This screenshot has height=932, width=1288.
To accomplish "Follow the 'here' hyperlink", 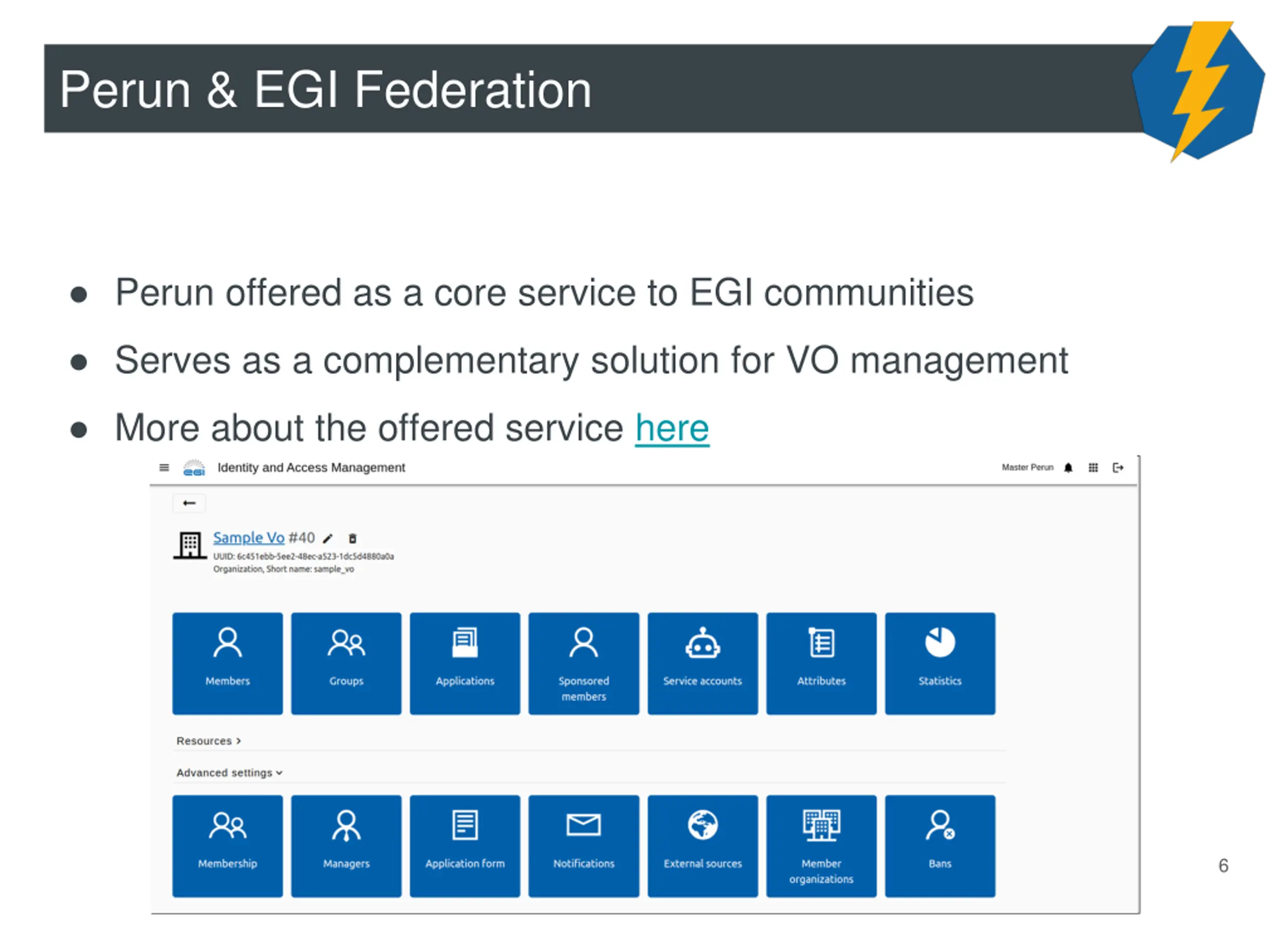I will coord(672,428).
